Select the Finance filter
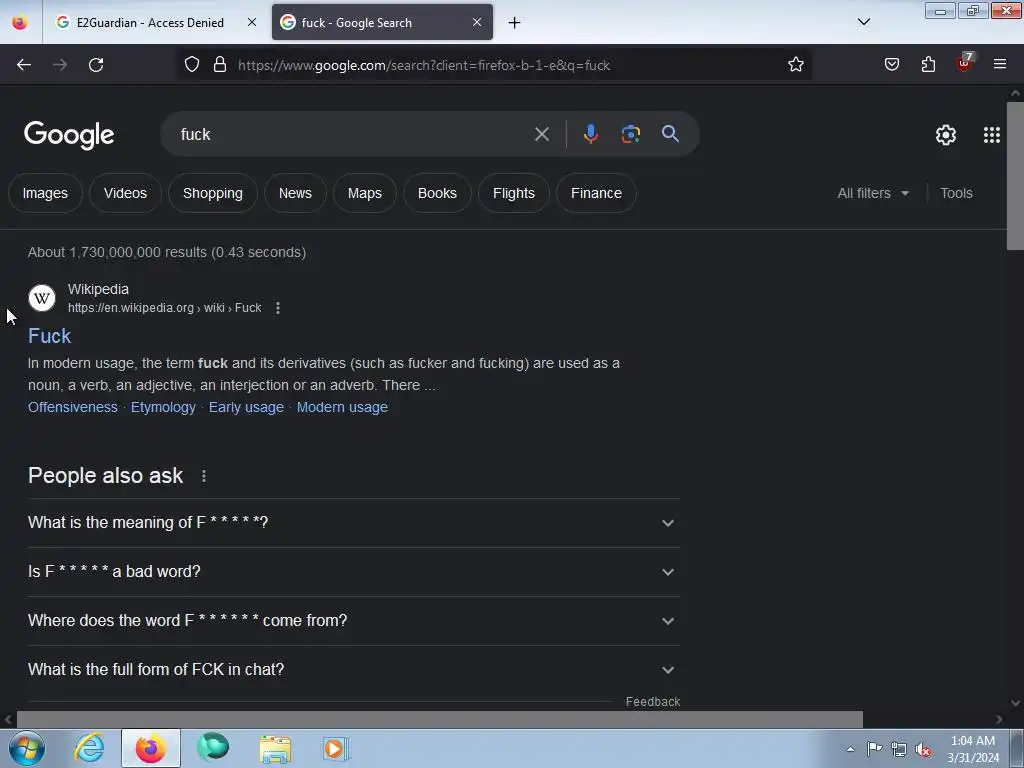The width and height of the screenshot is (1024, 768). (x=596, y=193)
